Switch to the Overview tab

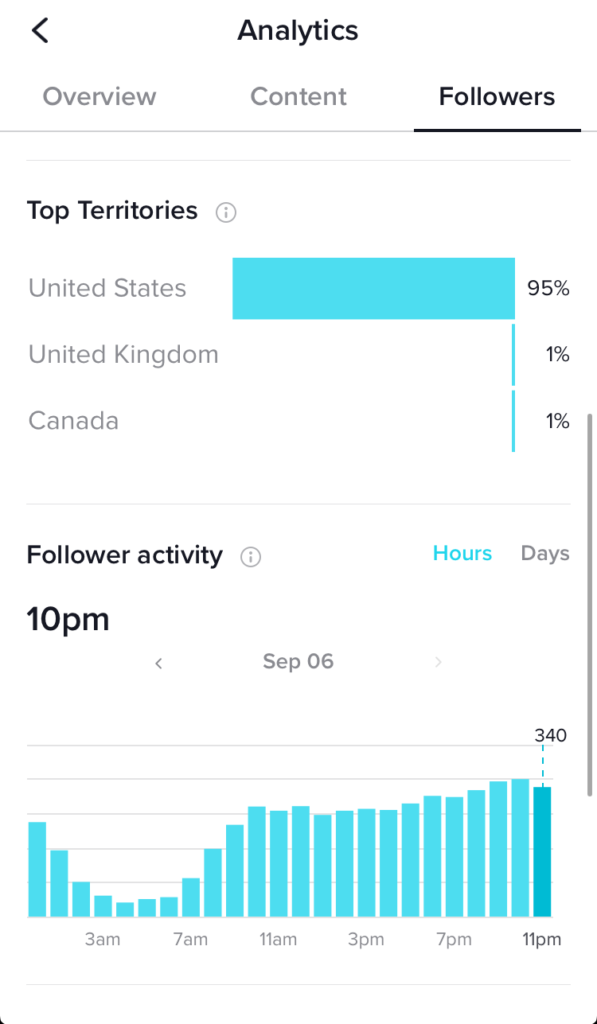pos(99,97)
